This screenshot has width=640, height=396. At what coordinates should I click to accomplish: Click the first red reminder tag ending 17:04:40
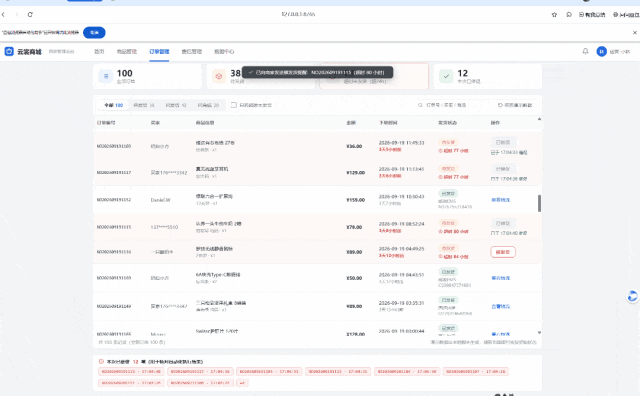click(x=131, y=372)
